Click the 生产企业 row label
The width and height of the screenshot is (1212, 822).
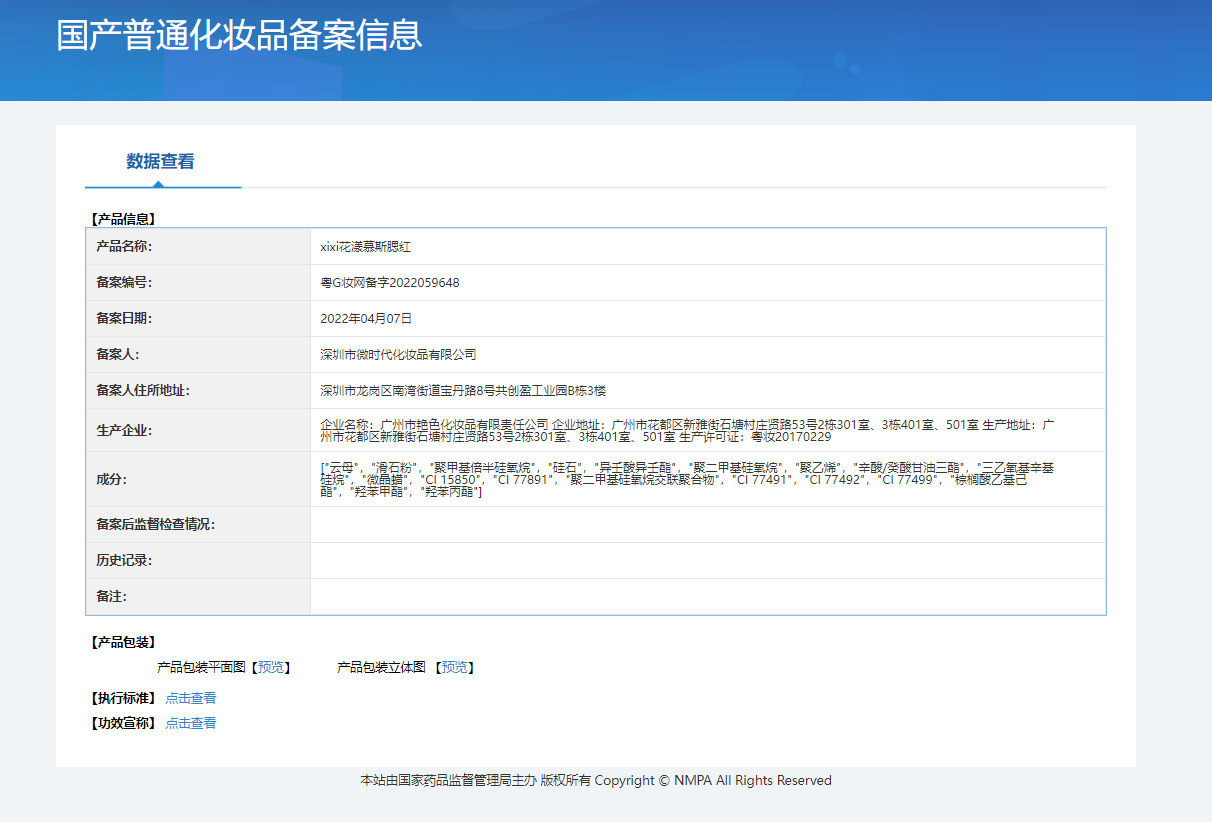tap(124, 430)
